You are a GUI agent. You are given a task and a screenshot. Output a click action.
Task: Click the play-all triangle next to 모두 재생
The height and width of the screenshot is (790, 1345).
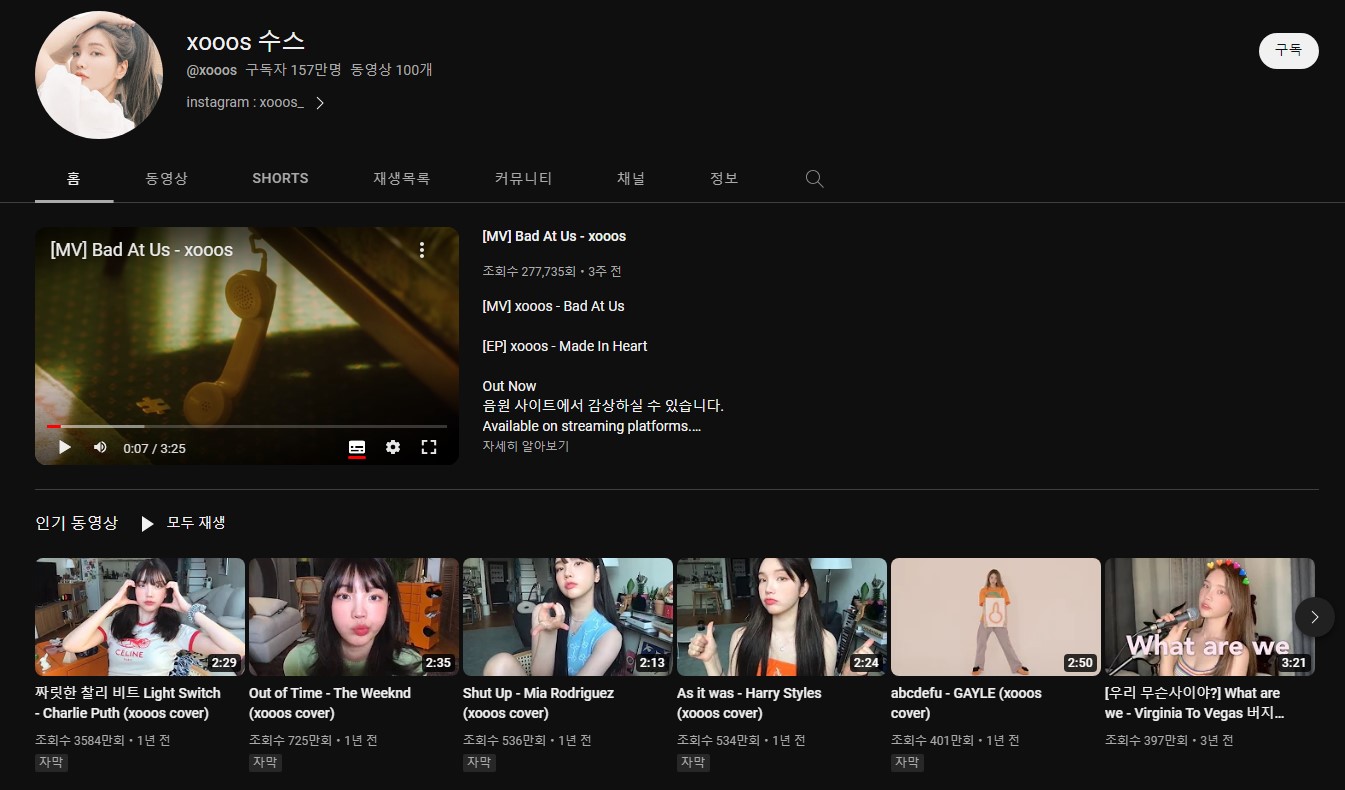coord(147,522)
